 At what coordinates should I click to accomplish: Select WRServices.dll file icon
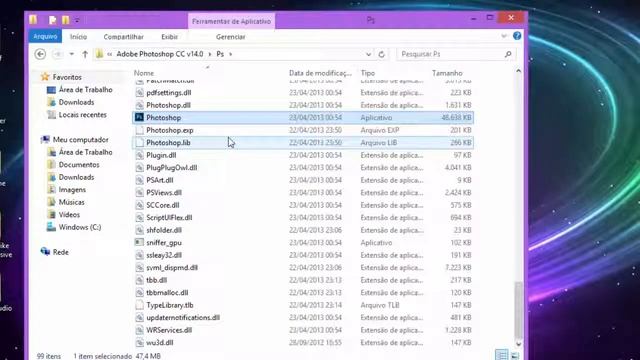[x=139, y=330]
